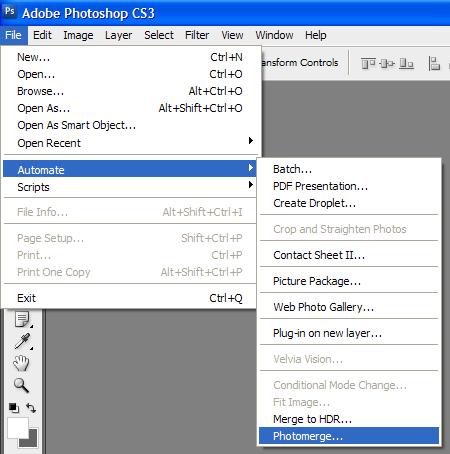The height and width of the screenshot is (454, 450).
Task: Expand the Scripts submenu arrow
Action: click(251, 184)
